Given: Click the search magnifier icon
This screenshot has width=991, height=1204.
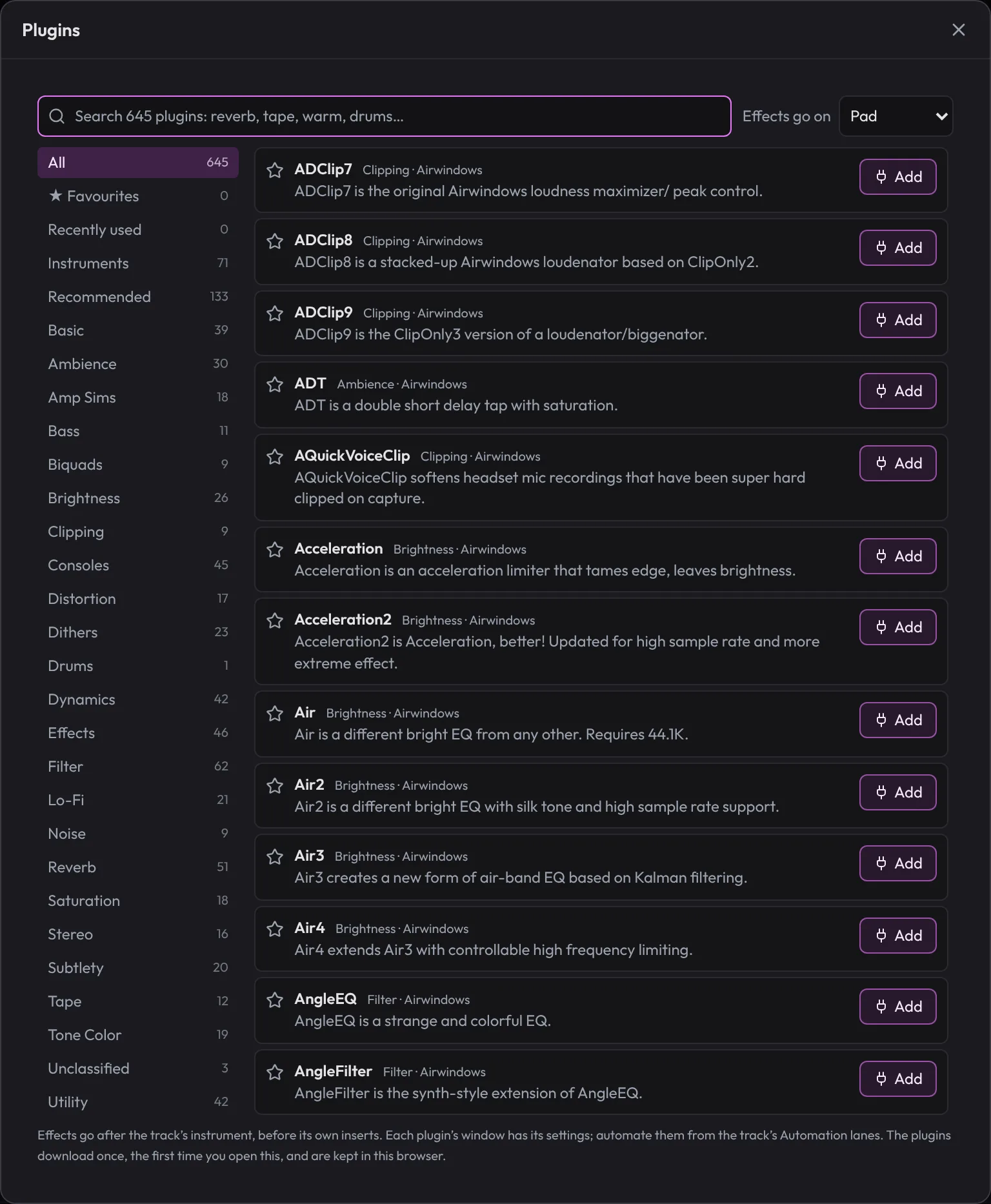Looking at the screenshot, I should click(x=57, y=116).
